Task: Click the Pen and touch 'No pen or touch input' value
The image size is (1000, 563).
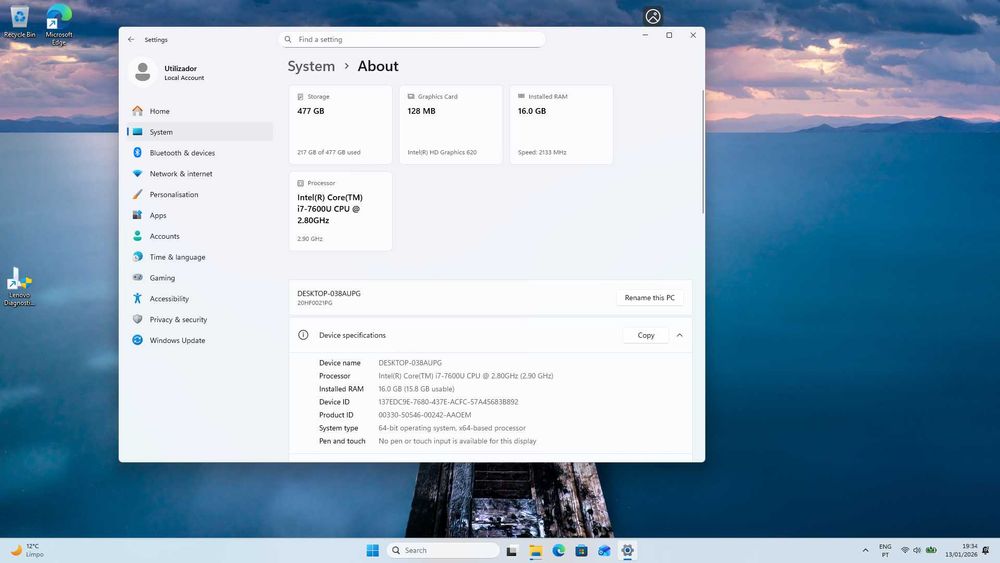Action: click(457, 441)
